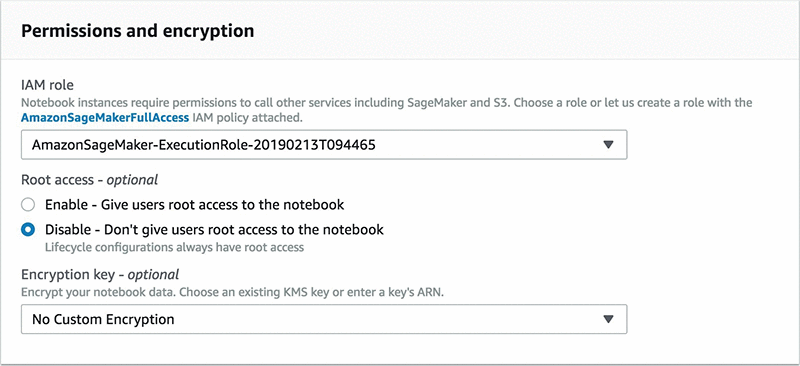Click the IAM role field label
800x366 pixels.
pyautogui.click(x=45, y=84)
